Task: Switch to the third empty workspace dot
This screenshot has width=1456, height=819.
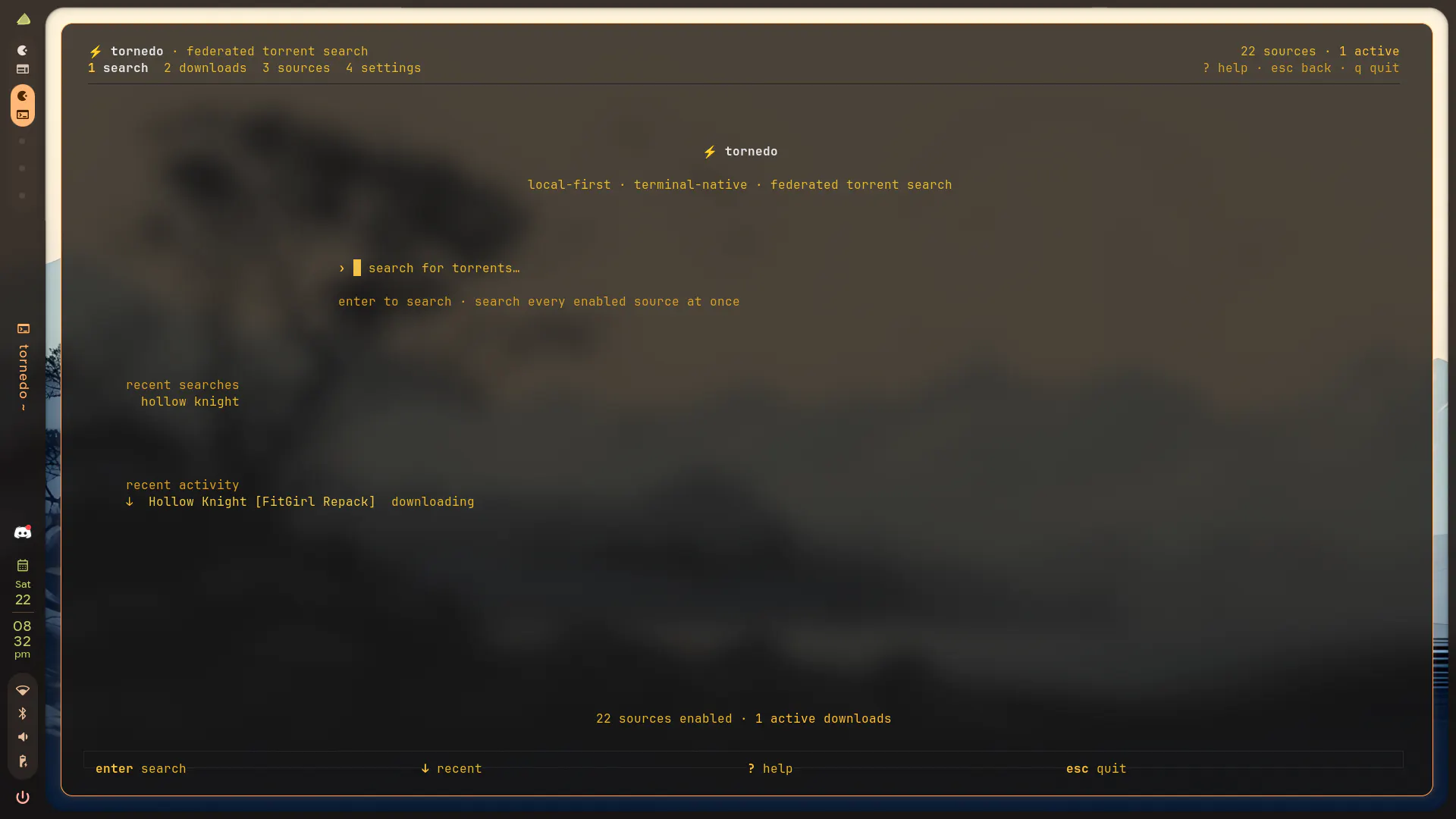Action: pos(22,196)
